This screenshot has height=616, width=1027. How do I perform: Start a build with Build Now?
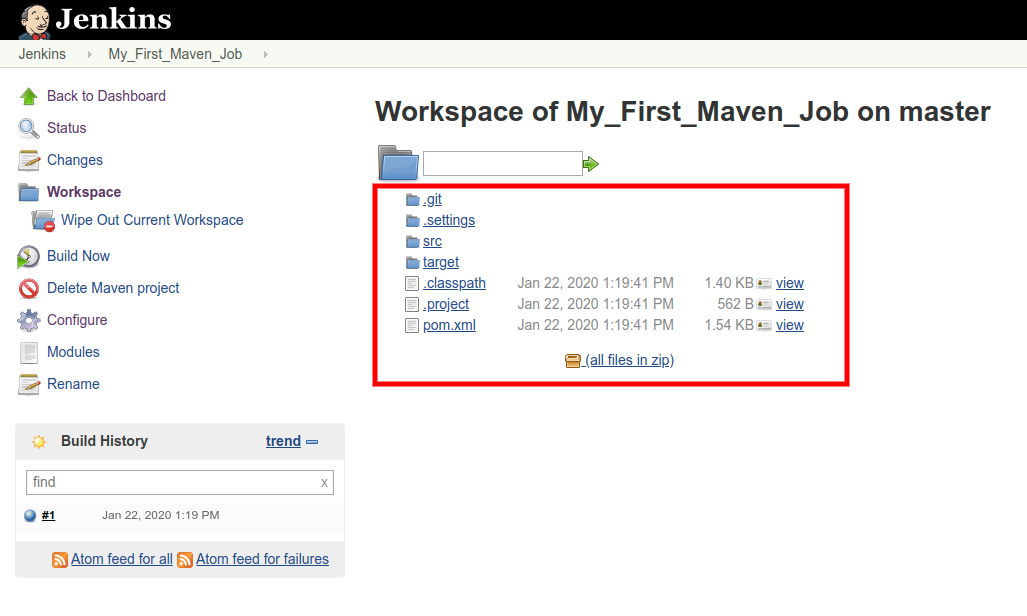pyautogui.click(x=79, y=257)
